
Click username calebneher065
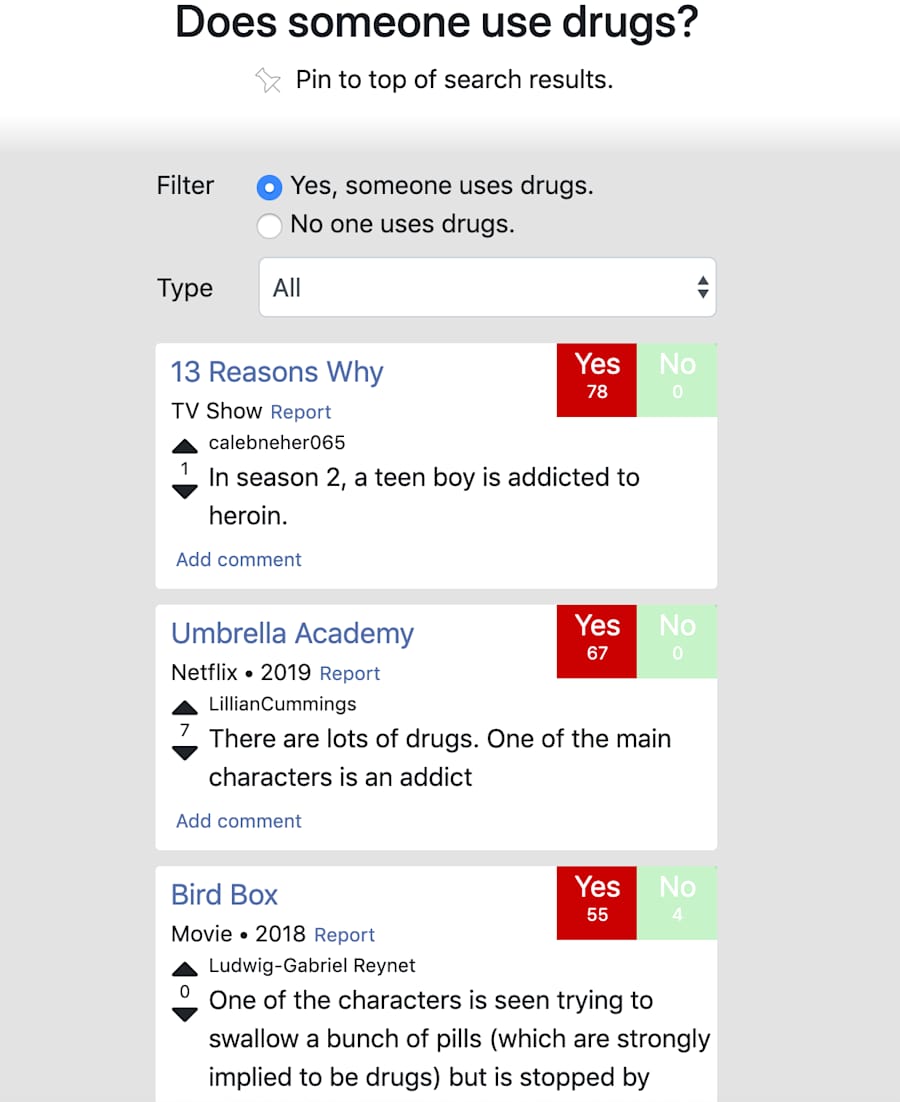click(277, 443)
